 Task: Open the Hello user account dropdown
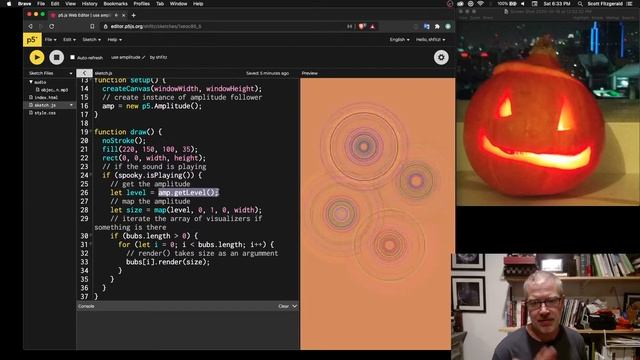click(430, 40)
